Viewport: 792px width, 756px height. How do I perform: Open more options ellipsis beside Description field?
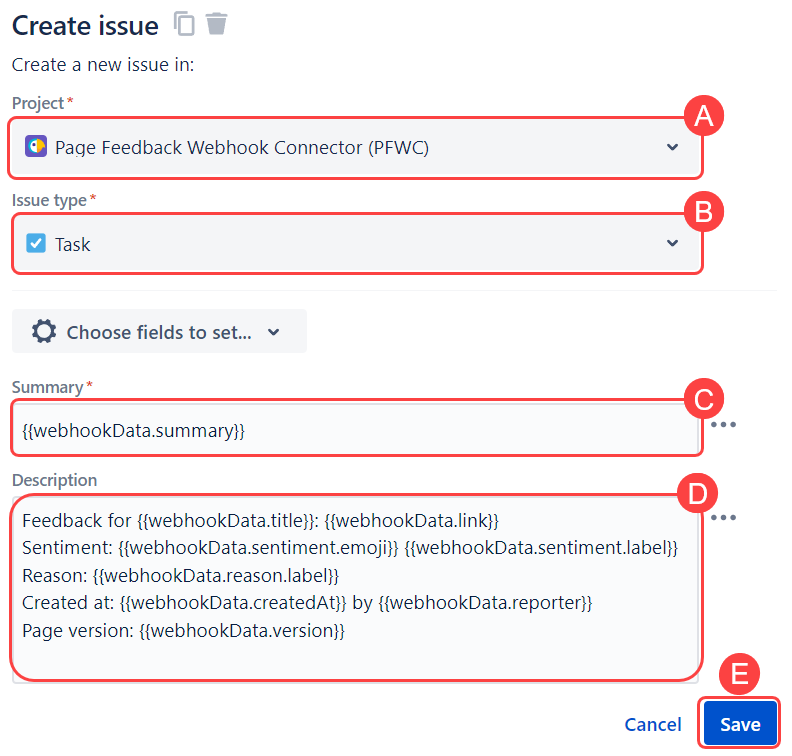[x=722, y=518]
